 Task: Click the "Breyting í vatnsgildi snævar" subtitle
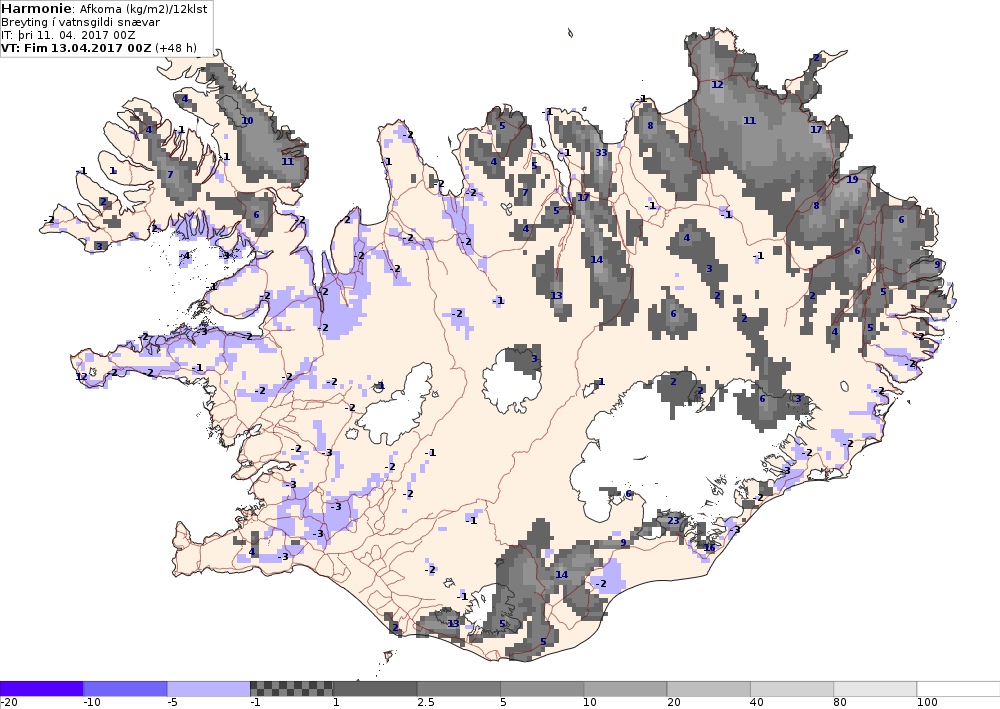tap(80, 22)
